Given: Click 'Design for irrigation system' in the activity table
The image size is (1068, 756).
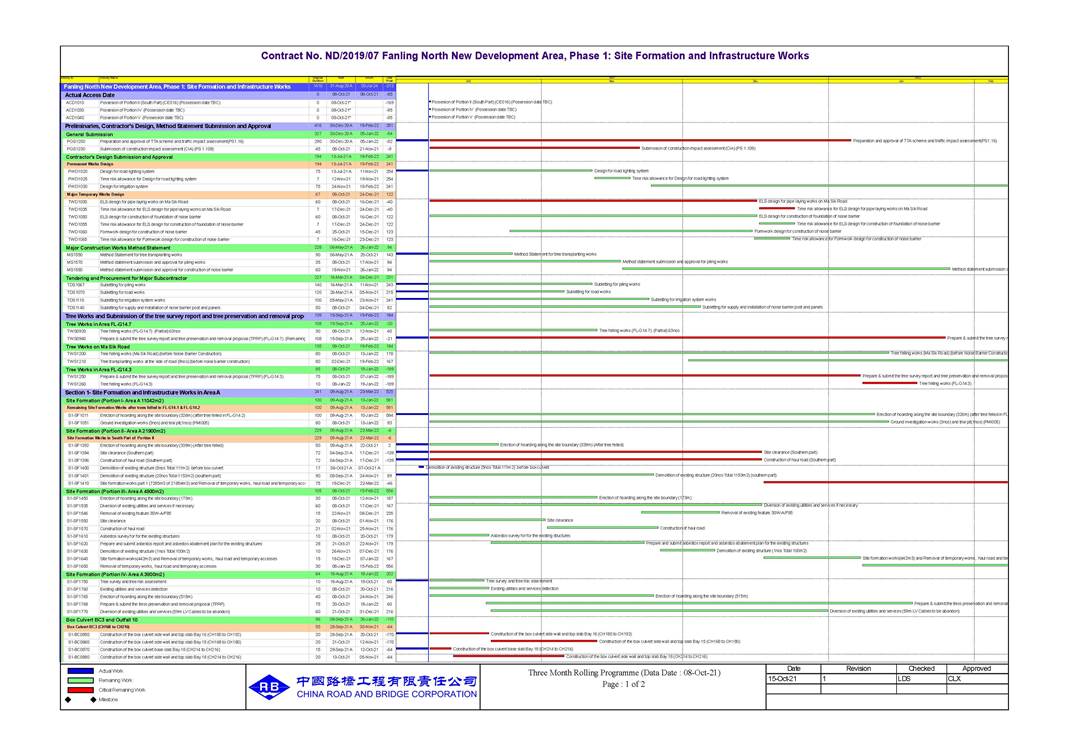Looking at the screenshot, I should [x=124, y=187].
